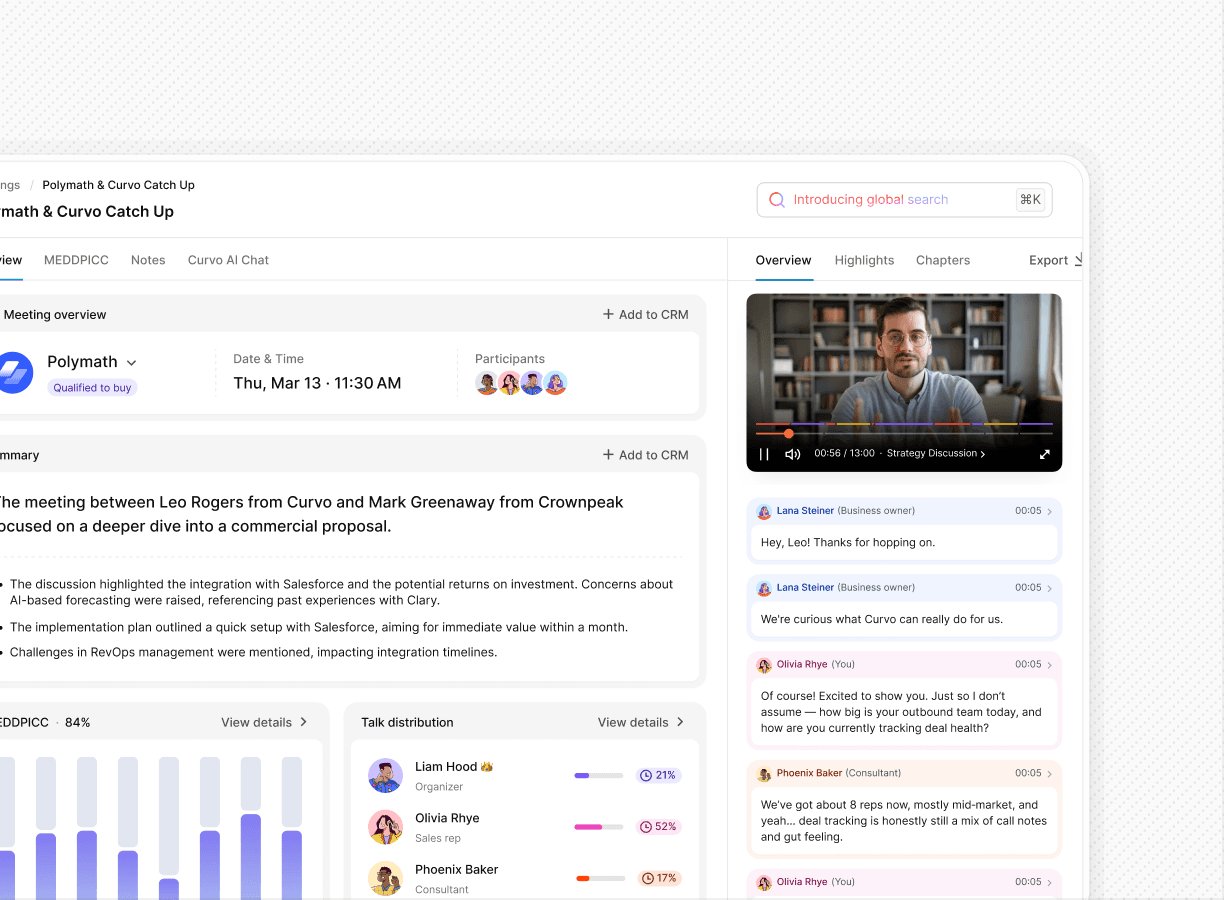
Task: Click the plus icon in Summary header
Action: [x=608, y=455]
